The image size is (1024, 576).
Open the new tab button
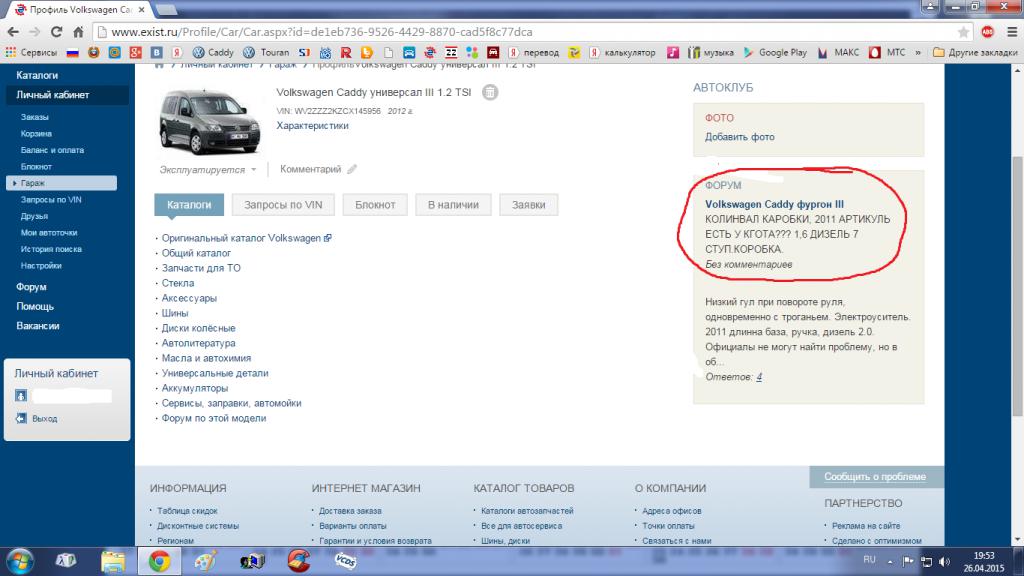[x=167, y=9]
